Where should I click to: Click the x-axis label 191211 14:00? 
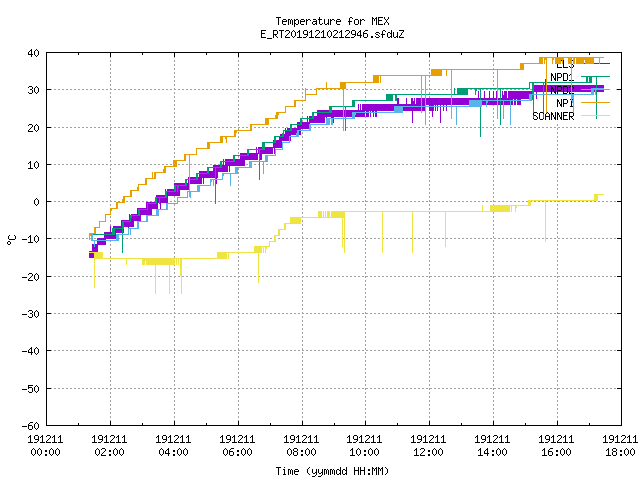493,446
